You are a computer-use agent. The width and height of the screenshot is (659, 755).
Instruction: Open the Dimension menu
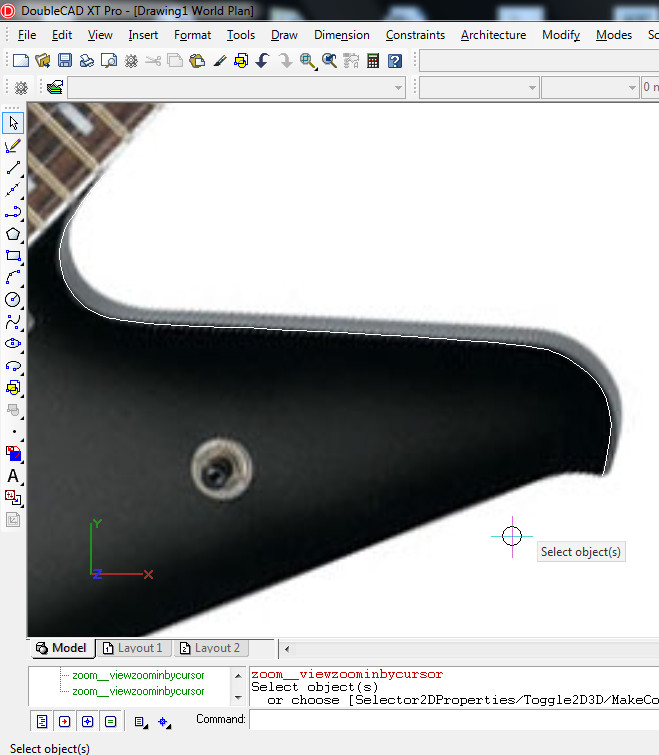[x=341, y=35]
